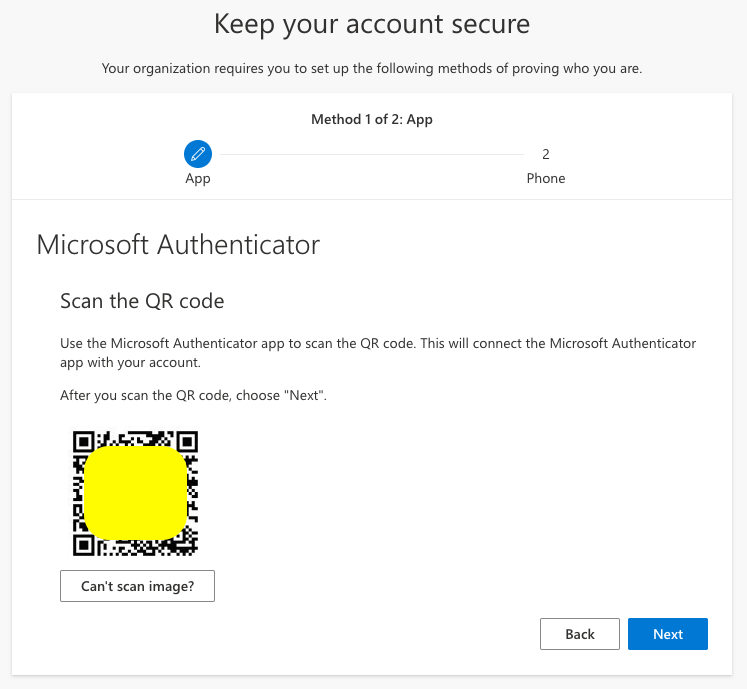Click the "Scan the QR code" heading
Viewport: 747px width, 689px height.
coord(142,301)
